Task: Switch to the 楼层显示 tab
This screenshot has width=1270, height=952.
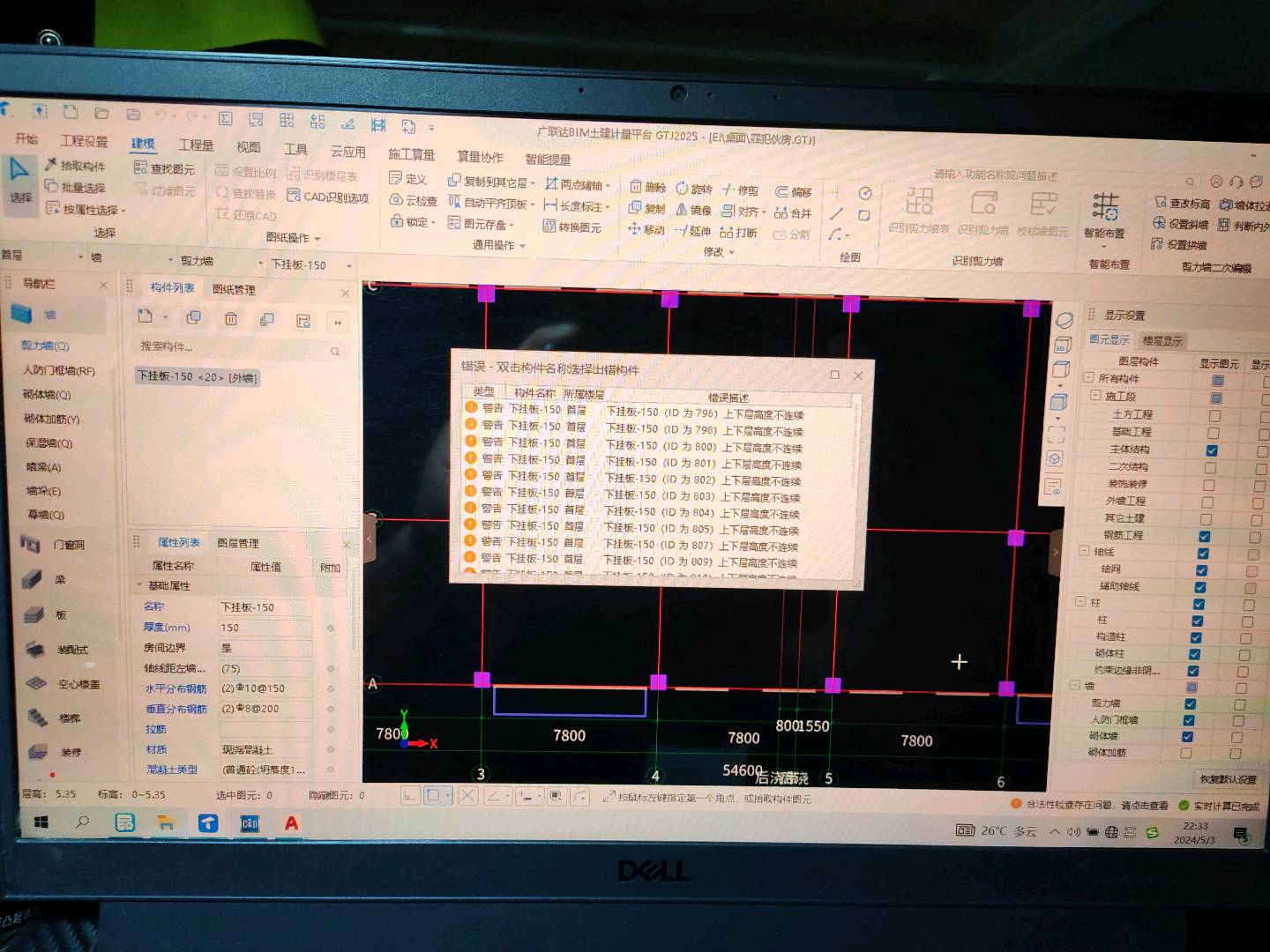Action: tap(1162, 340)
